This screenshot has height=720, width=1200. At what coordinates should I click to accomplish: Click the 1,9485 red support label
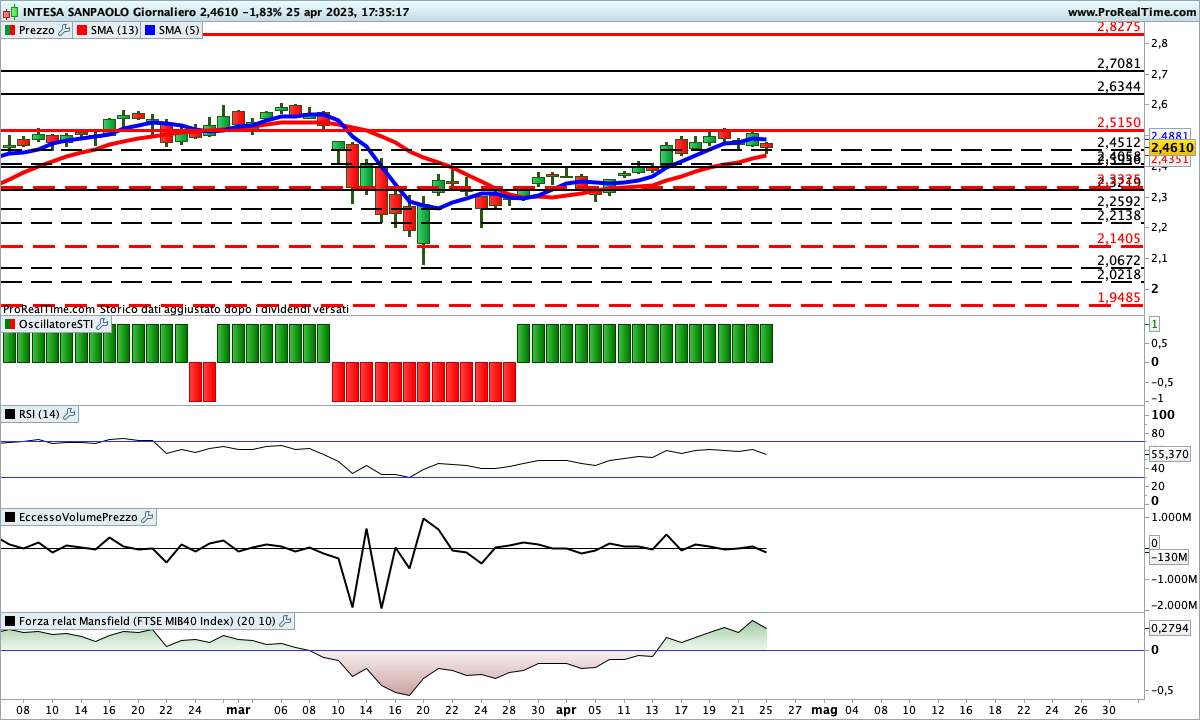[1119, 298]
